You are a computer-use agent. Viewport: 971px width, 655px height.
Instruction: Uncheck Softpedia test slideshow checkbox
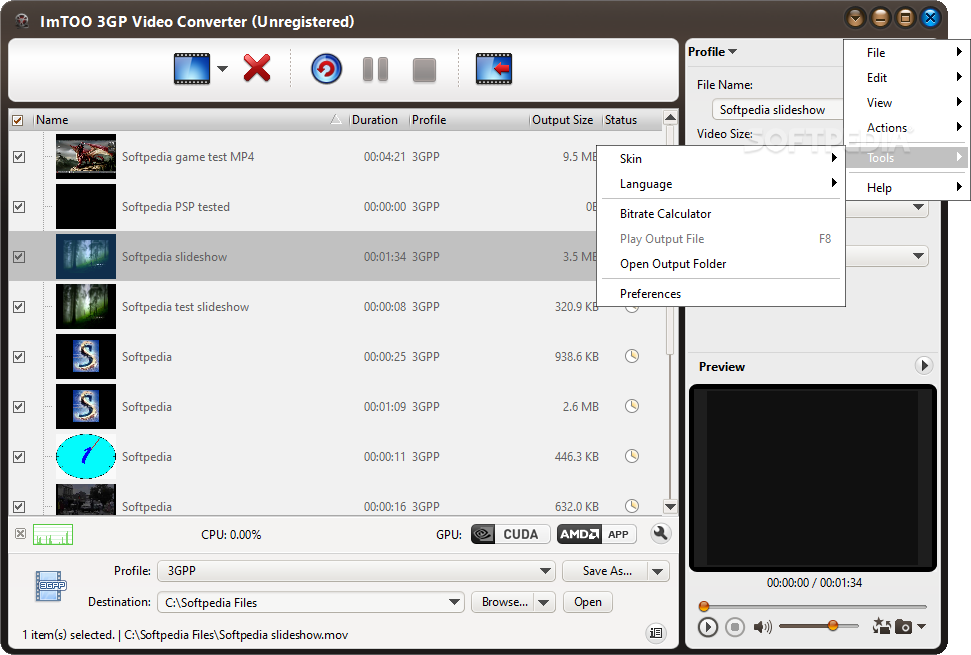(x=19, y=306)
